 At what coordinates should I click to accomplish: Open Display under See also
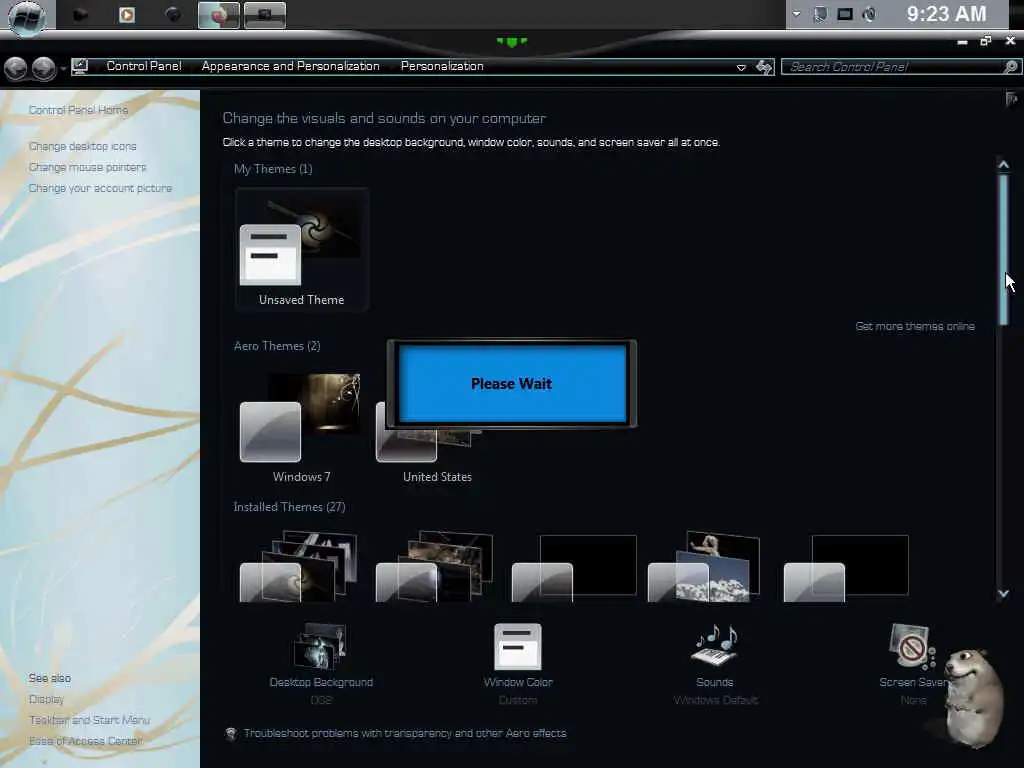[x=46, y=699]
